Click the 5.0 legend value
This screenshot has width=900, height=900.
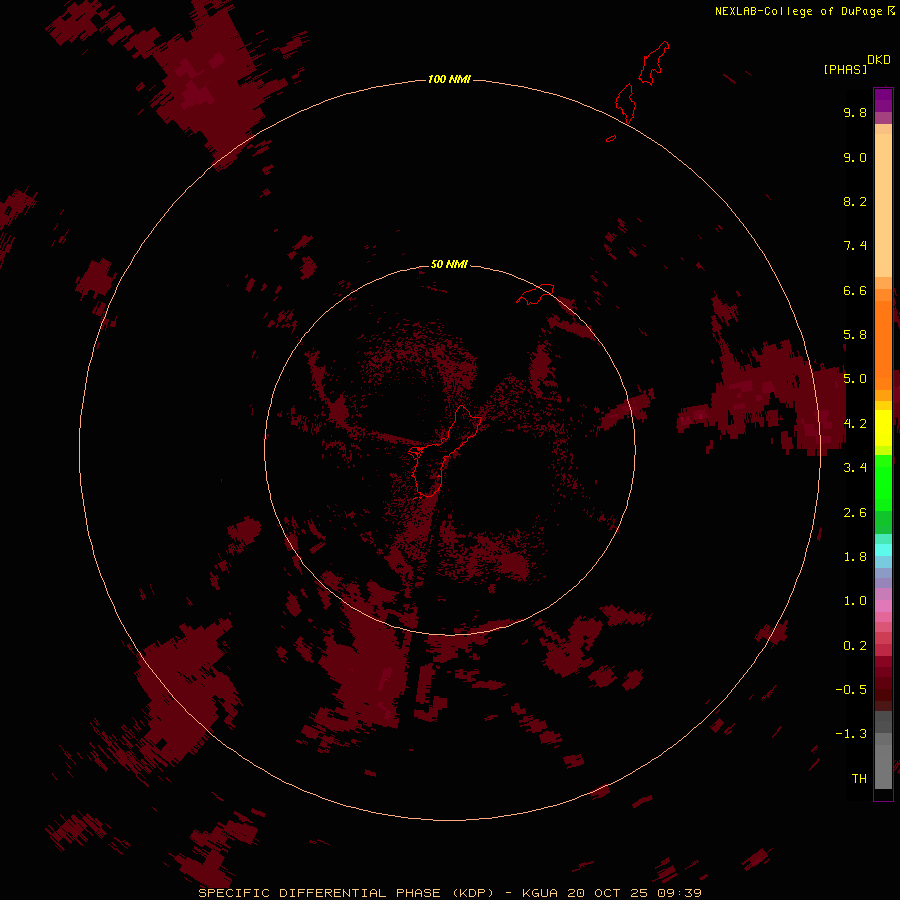pos(855,379)
